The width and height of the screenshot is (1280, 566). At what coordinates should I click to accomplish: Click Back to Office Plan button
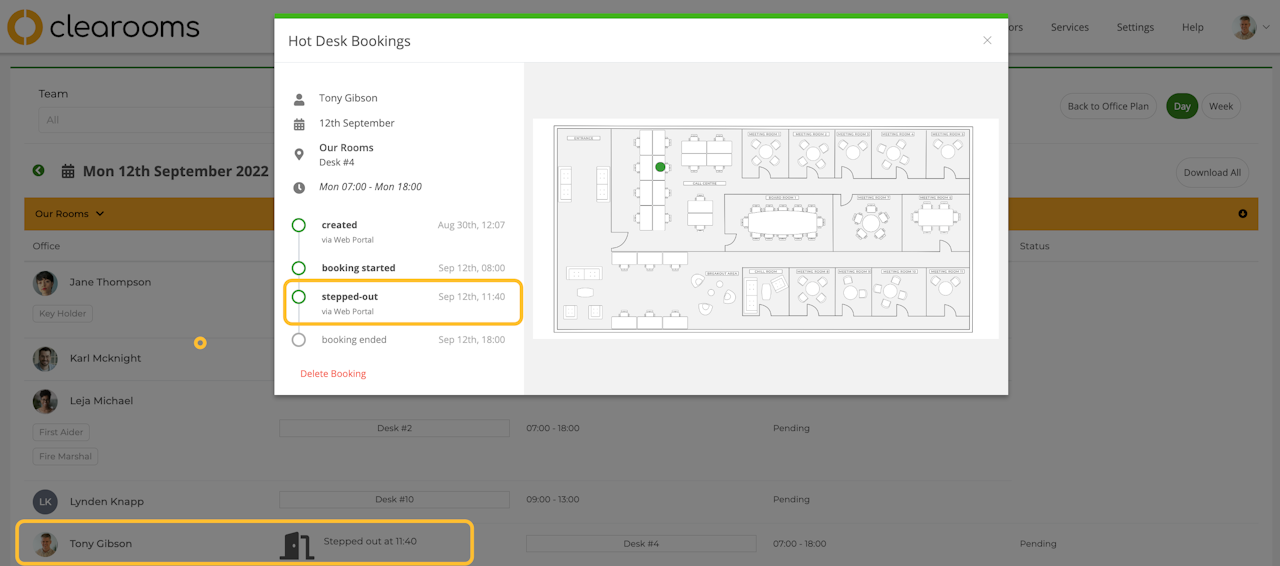click(1108, 106)
